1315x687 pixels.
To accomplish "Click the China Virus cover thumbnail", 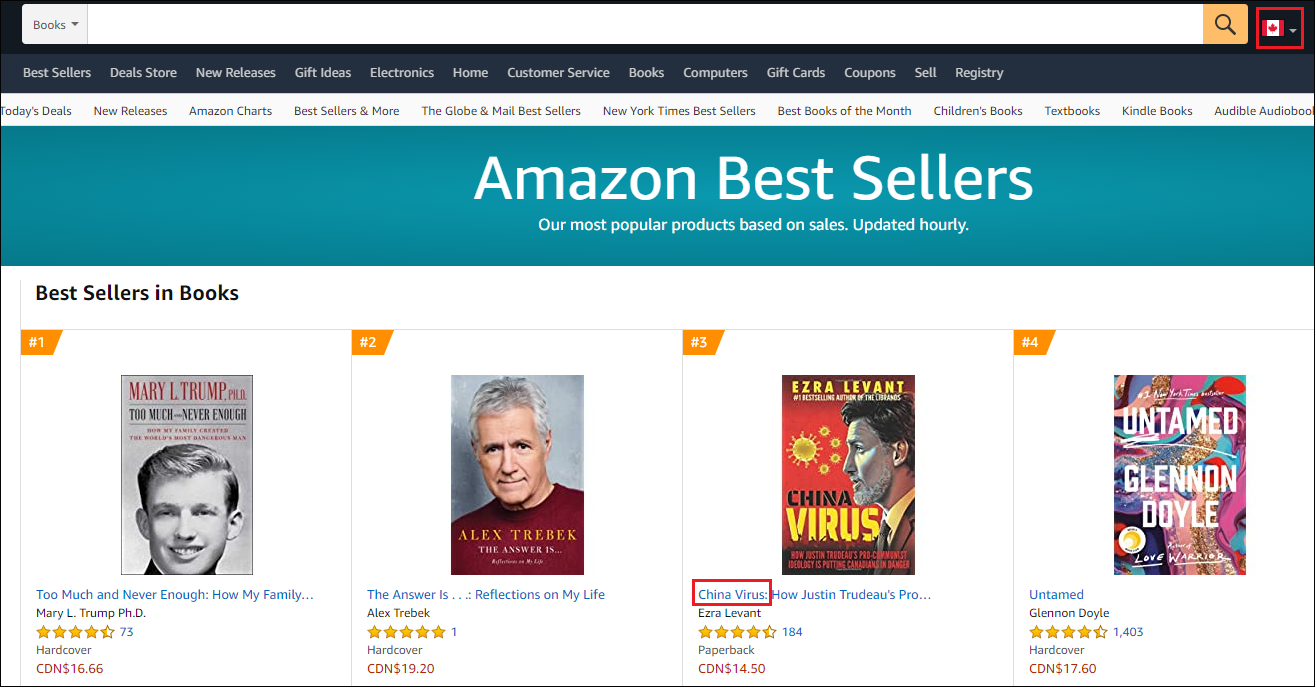I will [848, 475].
